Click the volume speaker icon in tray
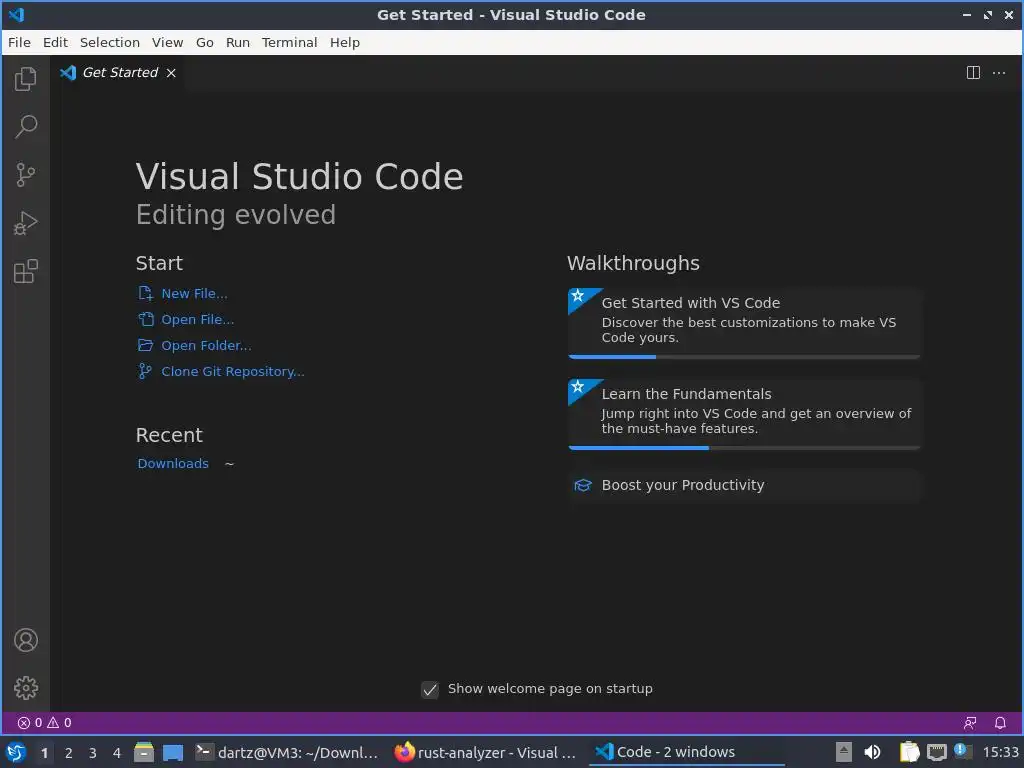This screenshot has height=768, width=1024. [872, 752]
